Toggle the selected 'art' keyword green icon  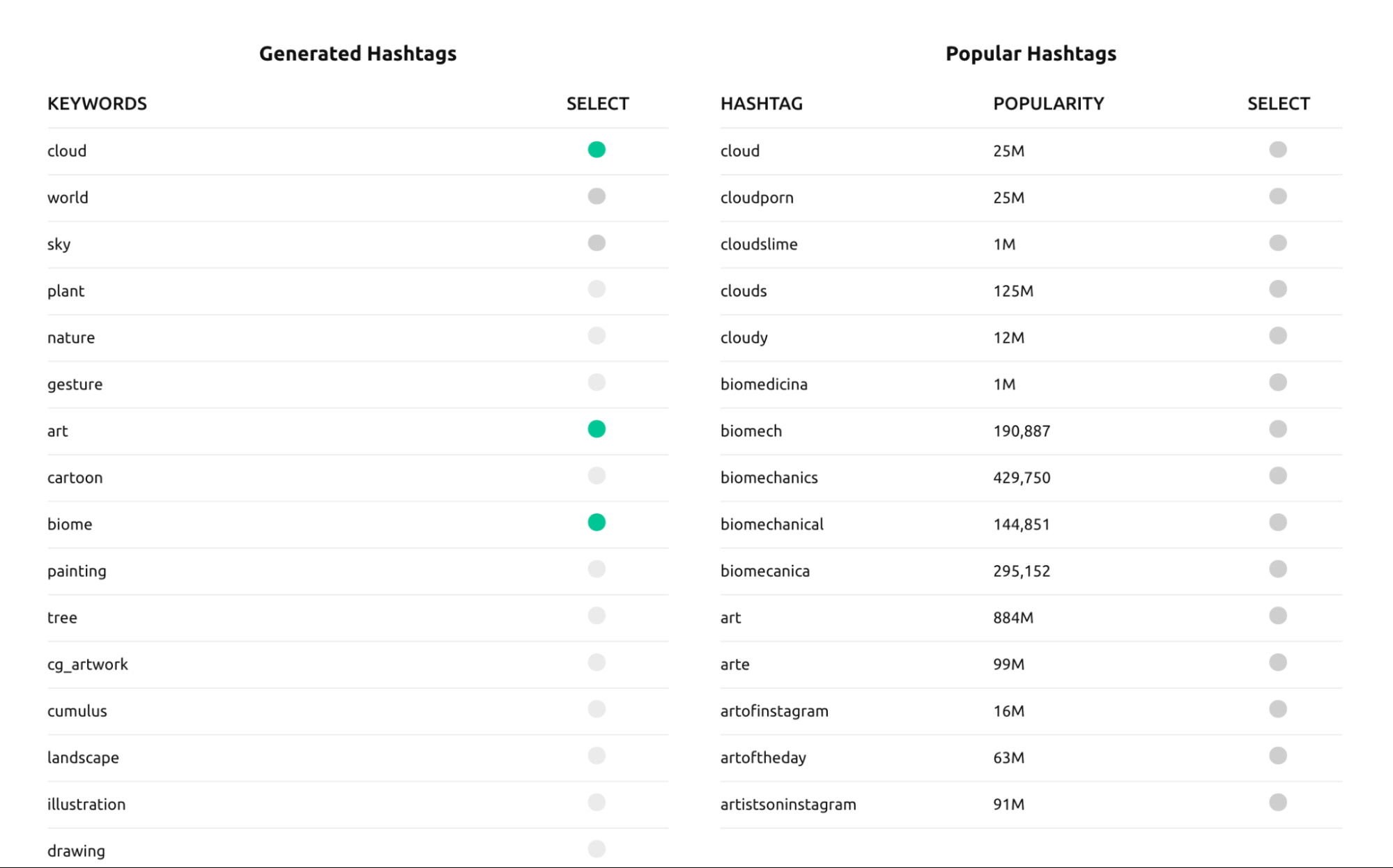point(597,429)
